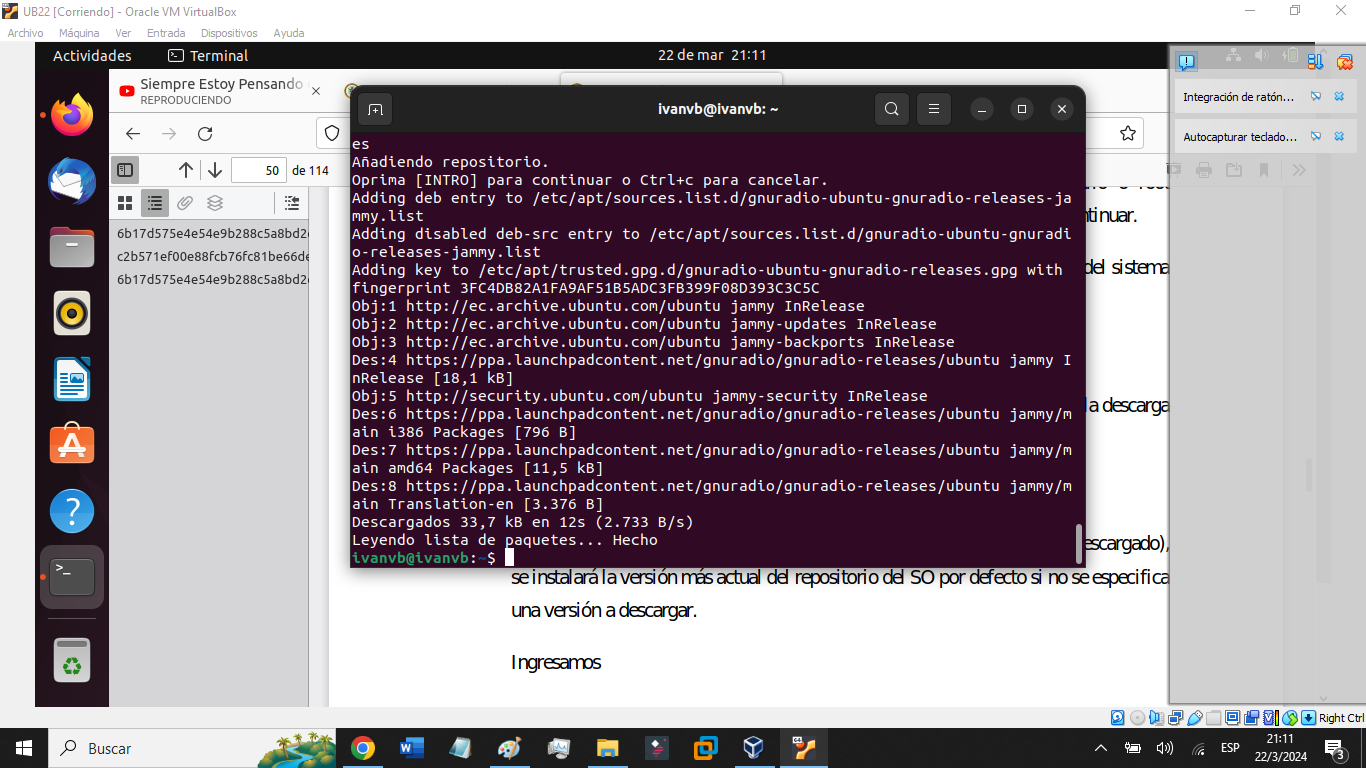Open Firefox tracking protection shield icon
The image size is (1366, 768).
click(x=333, y=134)
